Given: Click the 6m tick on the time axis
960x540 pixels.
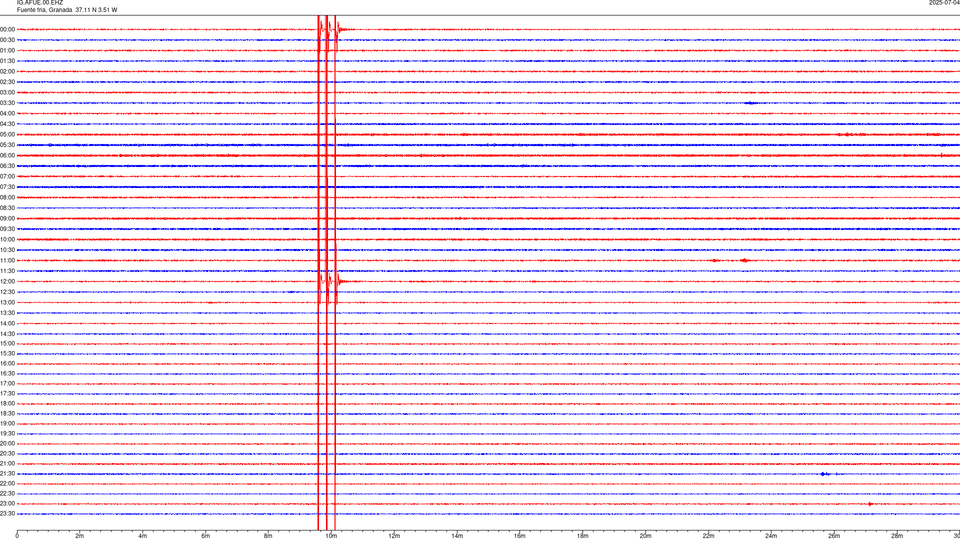Looking at the screenshot, I should (x=206, y=536).
